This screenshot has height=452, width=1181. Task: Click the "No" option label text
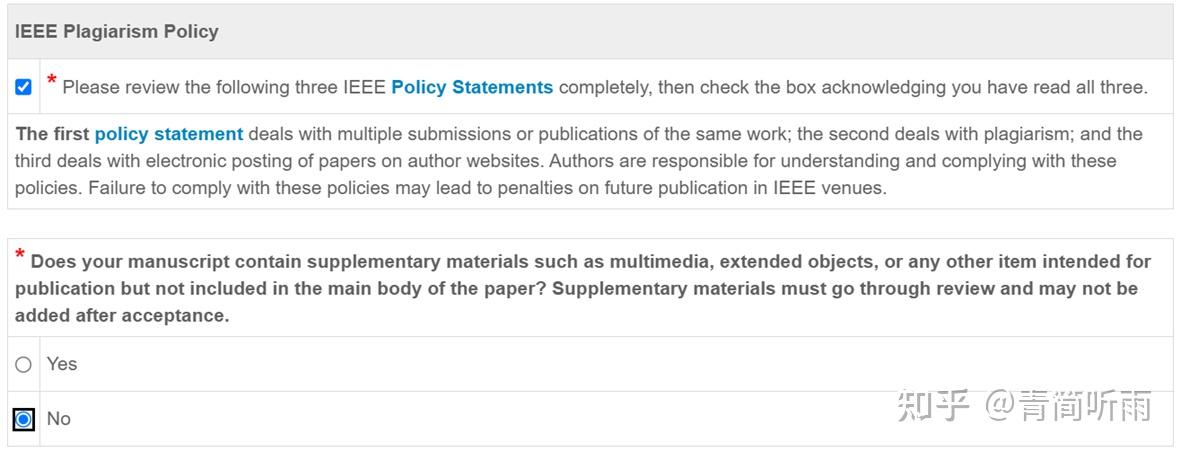tap(59, 419)
